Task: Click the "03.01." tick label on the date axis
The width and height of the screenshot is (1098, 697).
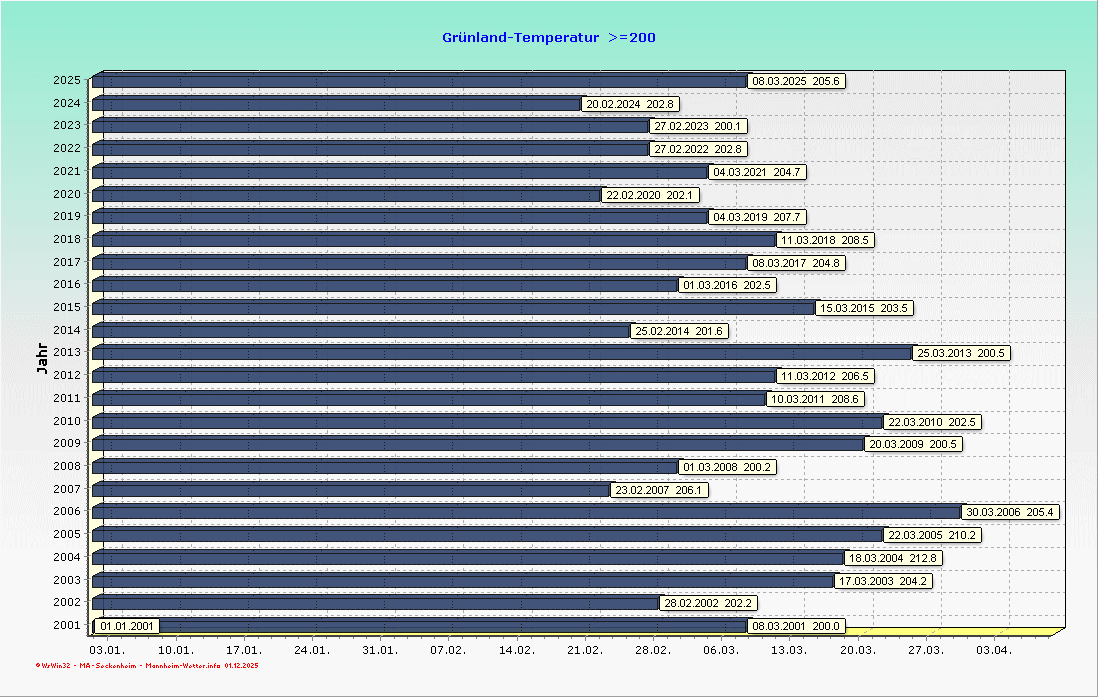Action: [x=107, y=649]
